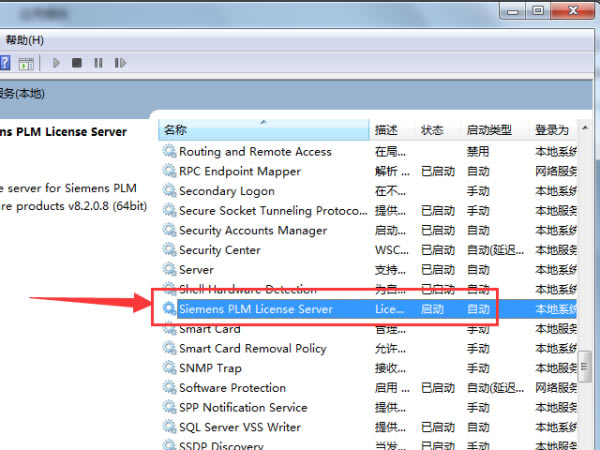Select the Routing and Remote Access service

[x=368, y=152]
